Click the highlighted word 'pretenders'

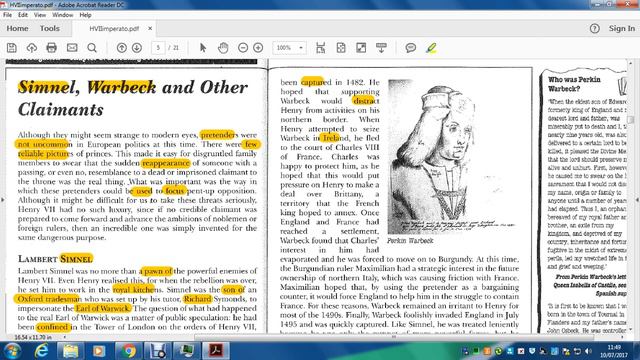(x=218, y=135)
